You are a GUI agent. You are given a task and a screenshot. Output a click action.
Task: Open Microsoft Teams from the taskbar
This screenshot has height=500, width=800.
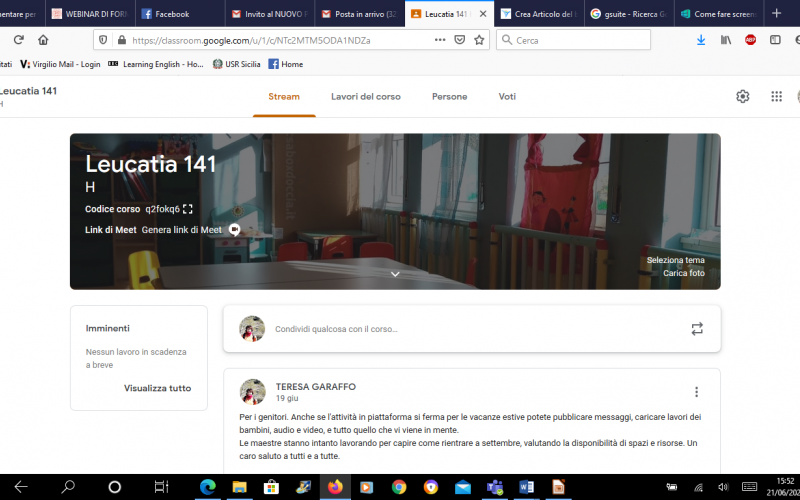point(494,487)
